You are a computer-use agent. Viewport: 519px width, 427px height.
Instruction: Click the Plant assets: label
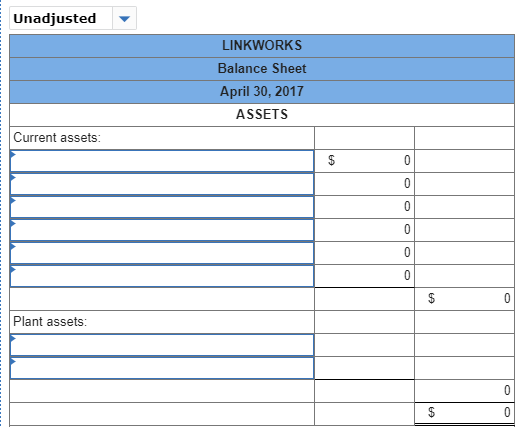(50, 322)
